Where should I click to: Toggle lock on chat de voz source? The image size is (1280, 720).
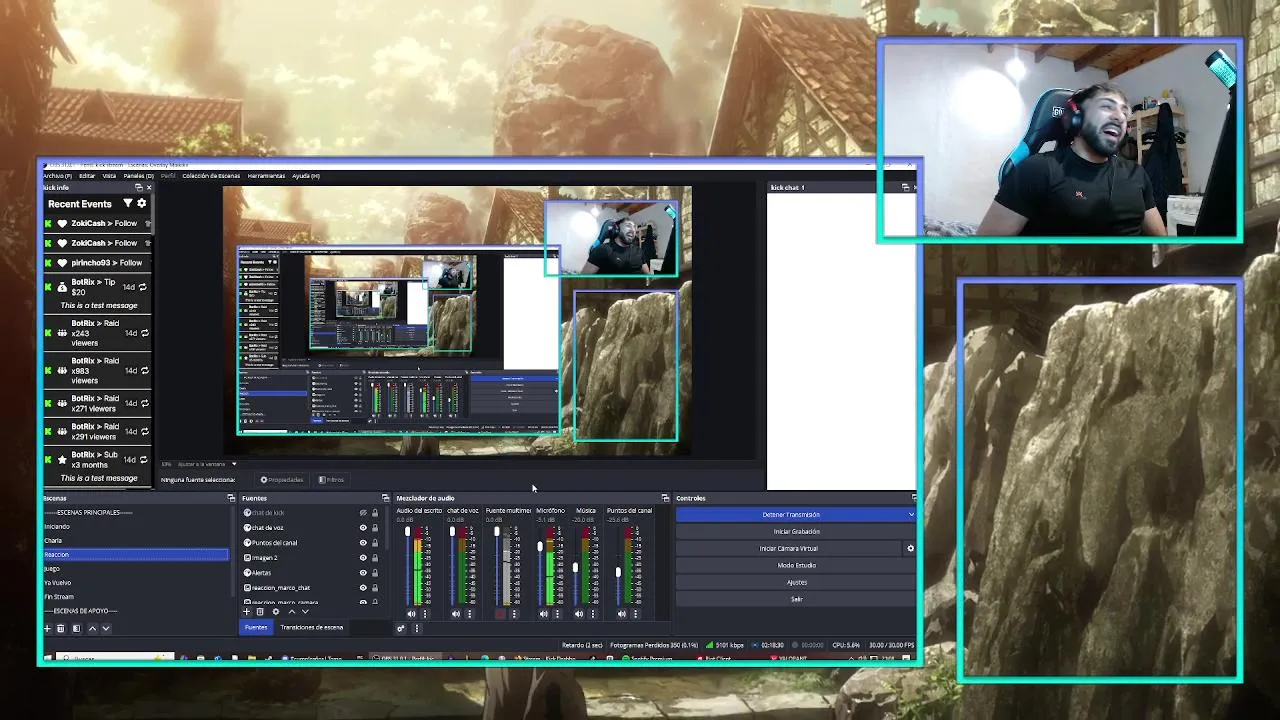click(x=375, y=528)
